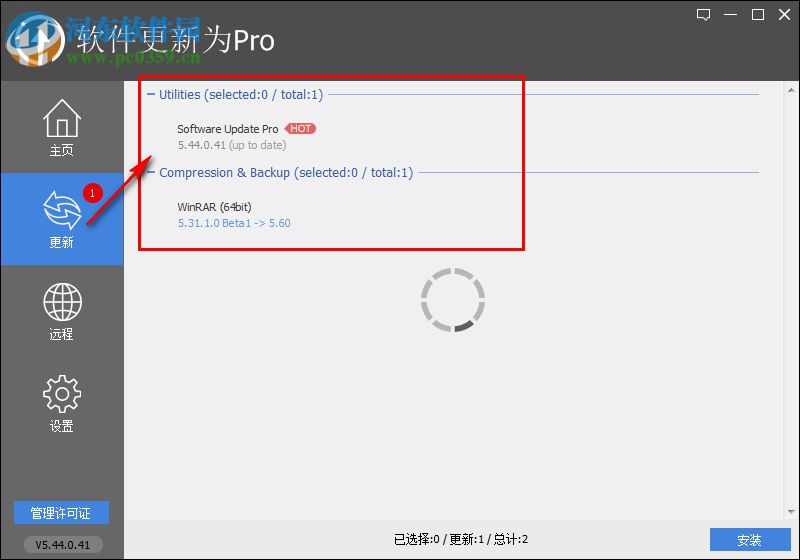Select the WinRAR (64bit) entry

pyautogui.click(x=214, y=207)
